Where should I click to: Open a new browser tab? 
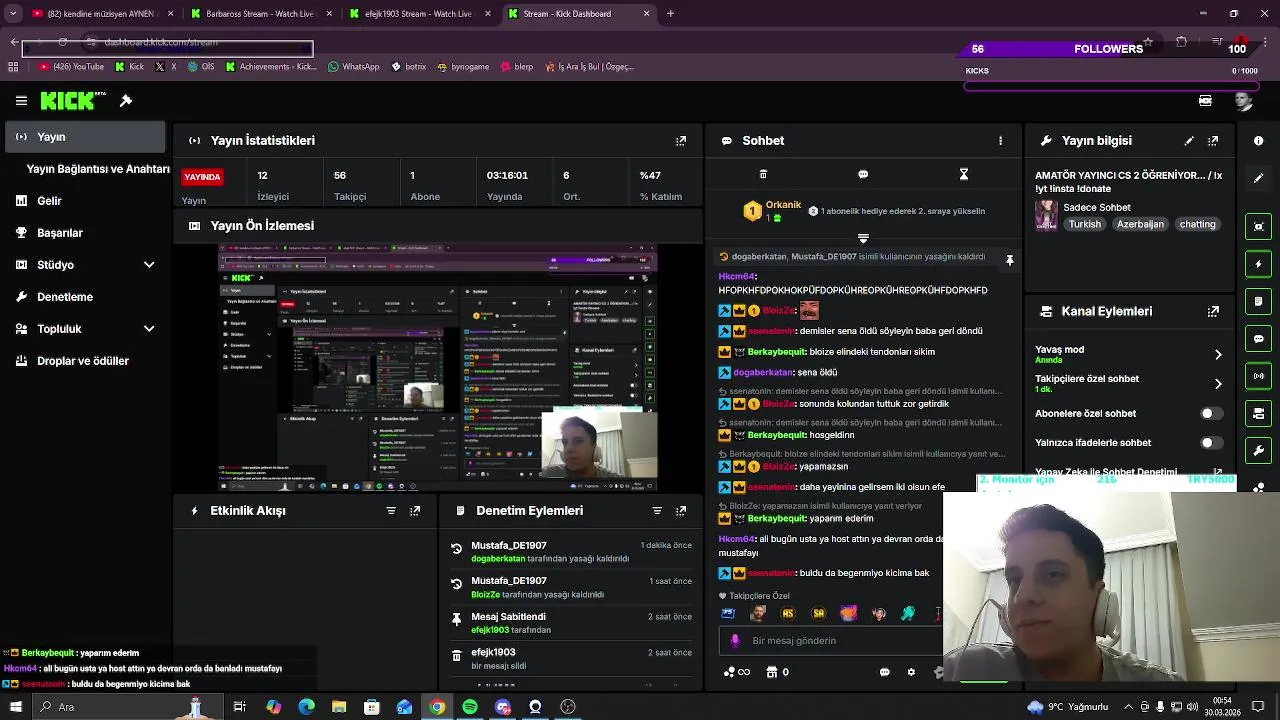click(x=670, y=14)
